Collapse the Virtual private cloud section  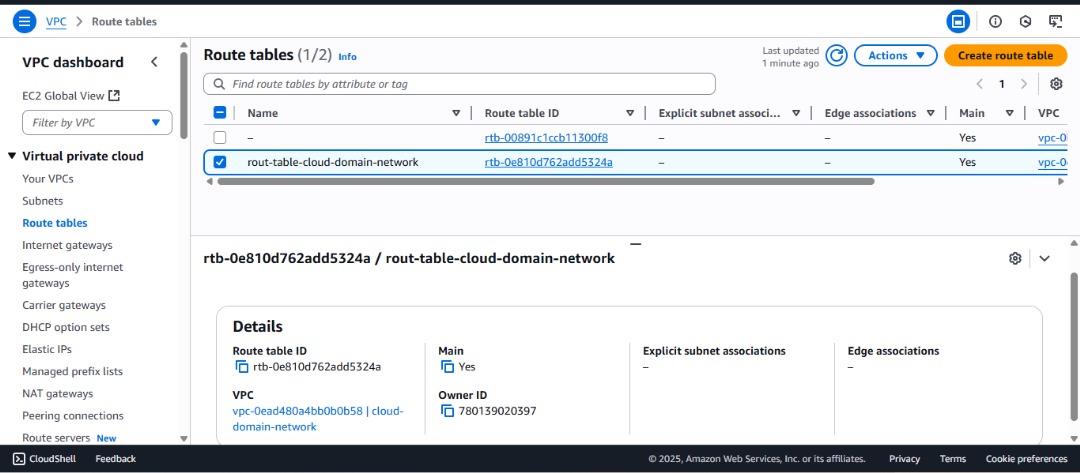[x=12, y=156]
